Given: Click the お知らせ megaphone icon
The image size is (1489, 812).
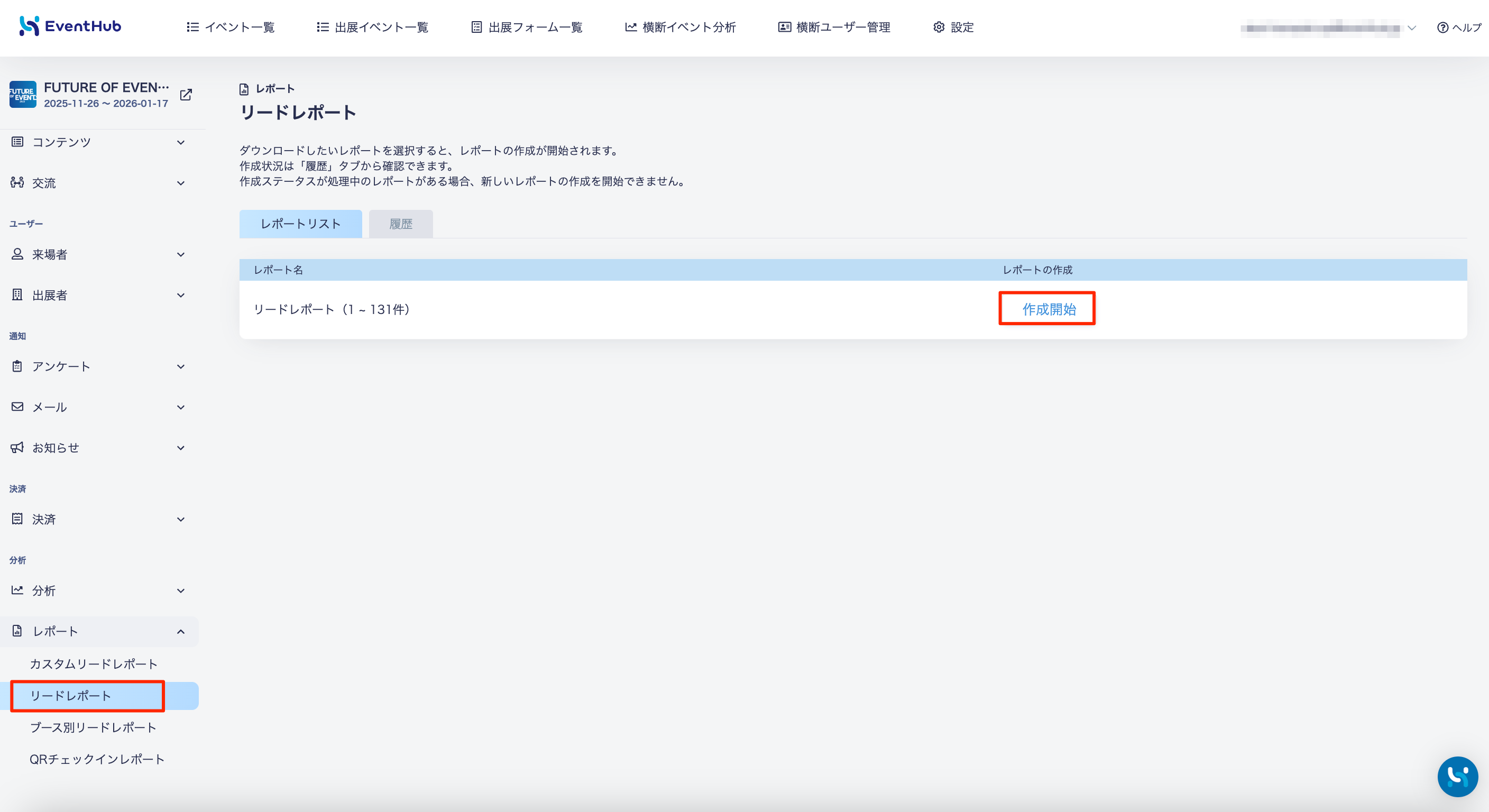Looking at the screenshot, I should click(17, 447).
